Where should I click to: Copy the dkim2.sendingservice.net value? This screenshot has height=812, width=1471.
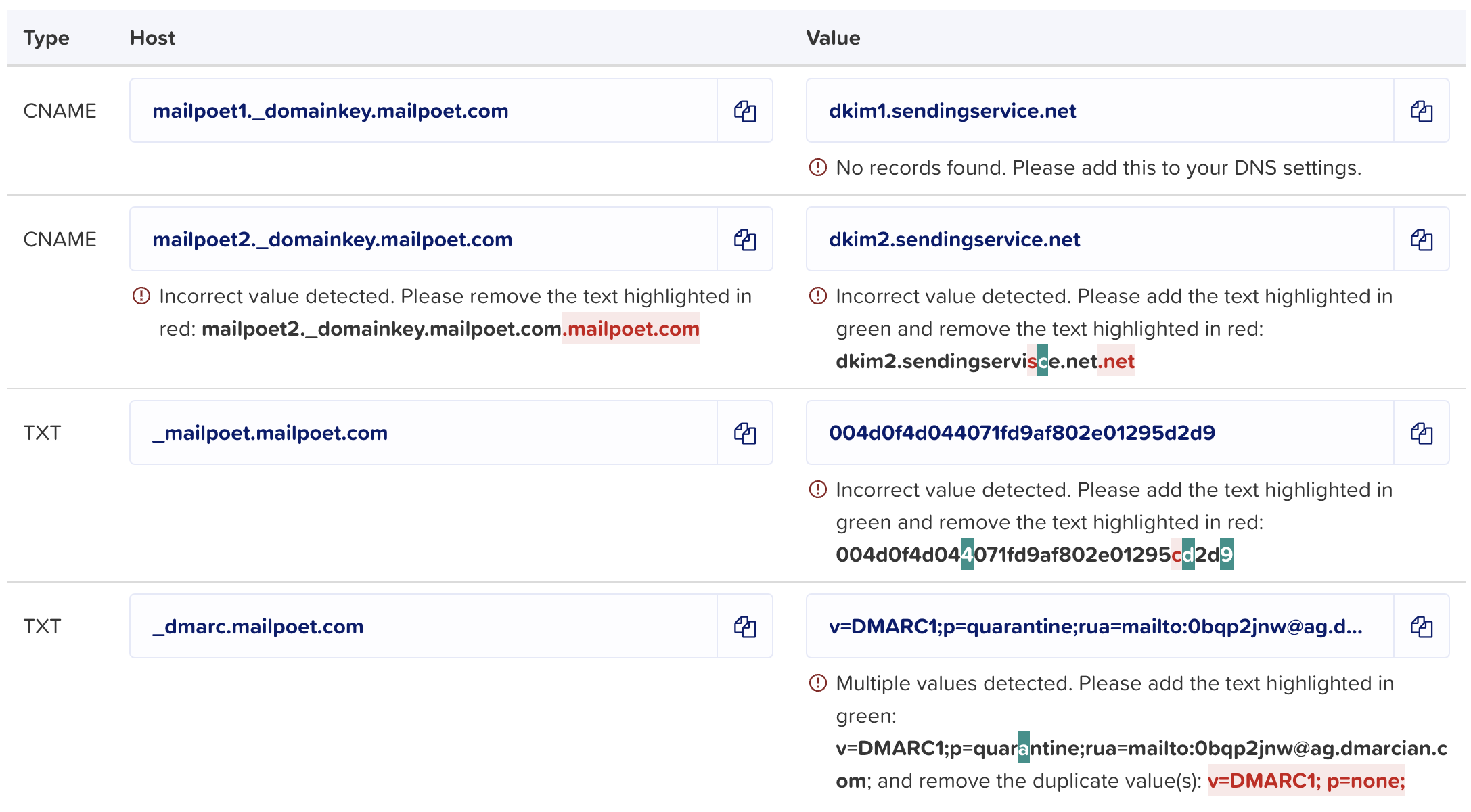(x=1422, y=240)
